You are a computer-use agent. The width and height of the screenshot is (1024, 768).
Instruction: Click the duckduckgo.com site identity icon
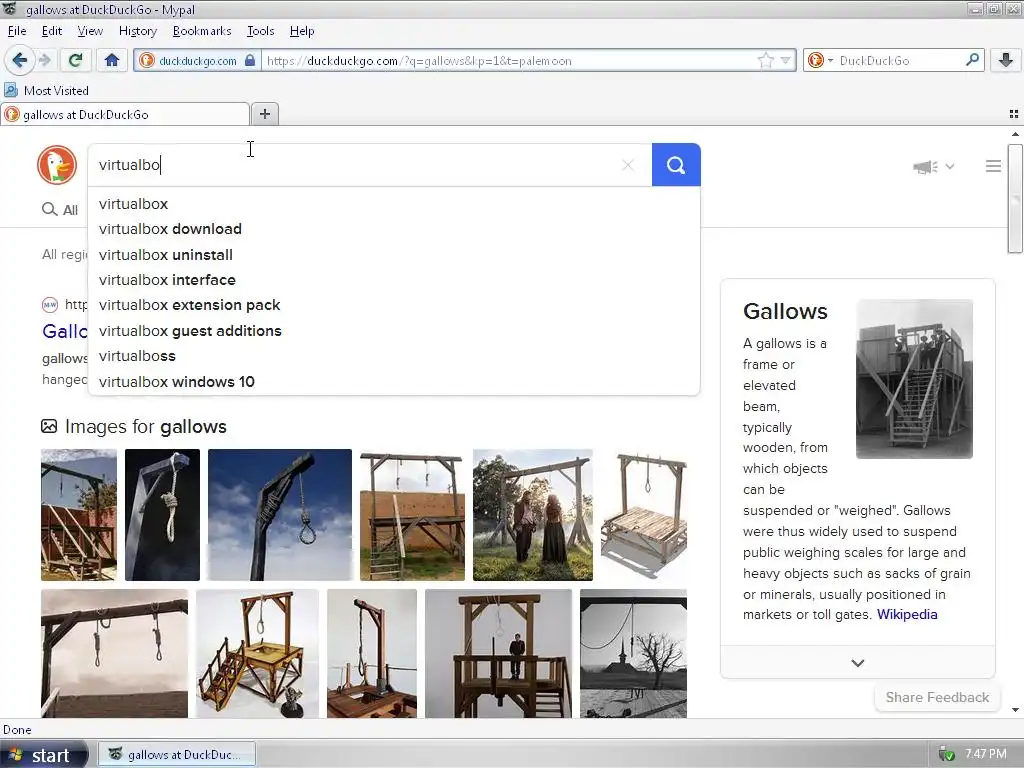click(x=146, y=61)
